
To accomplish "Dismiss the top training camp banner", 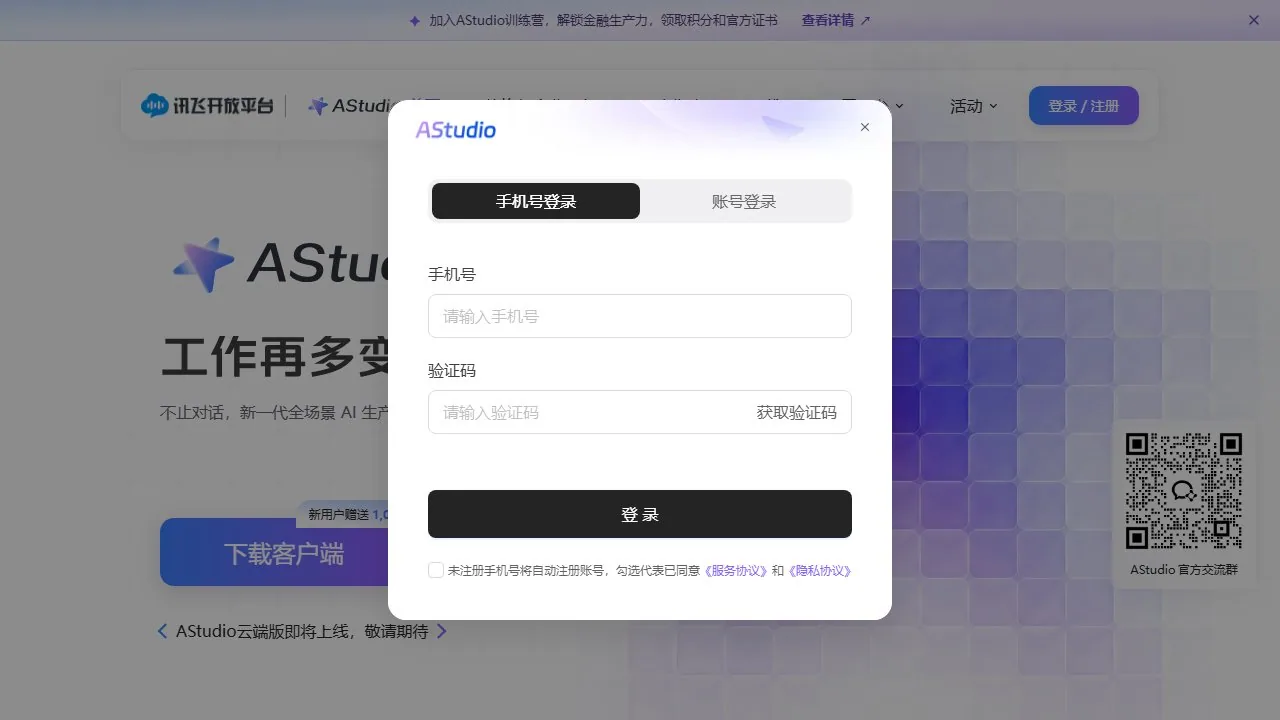I will (x=1254, y=20).
